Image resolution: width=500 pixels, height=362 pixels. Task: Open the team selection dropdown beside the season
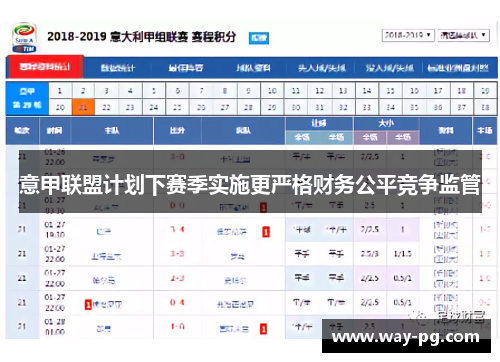click(x=463, y=35)
